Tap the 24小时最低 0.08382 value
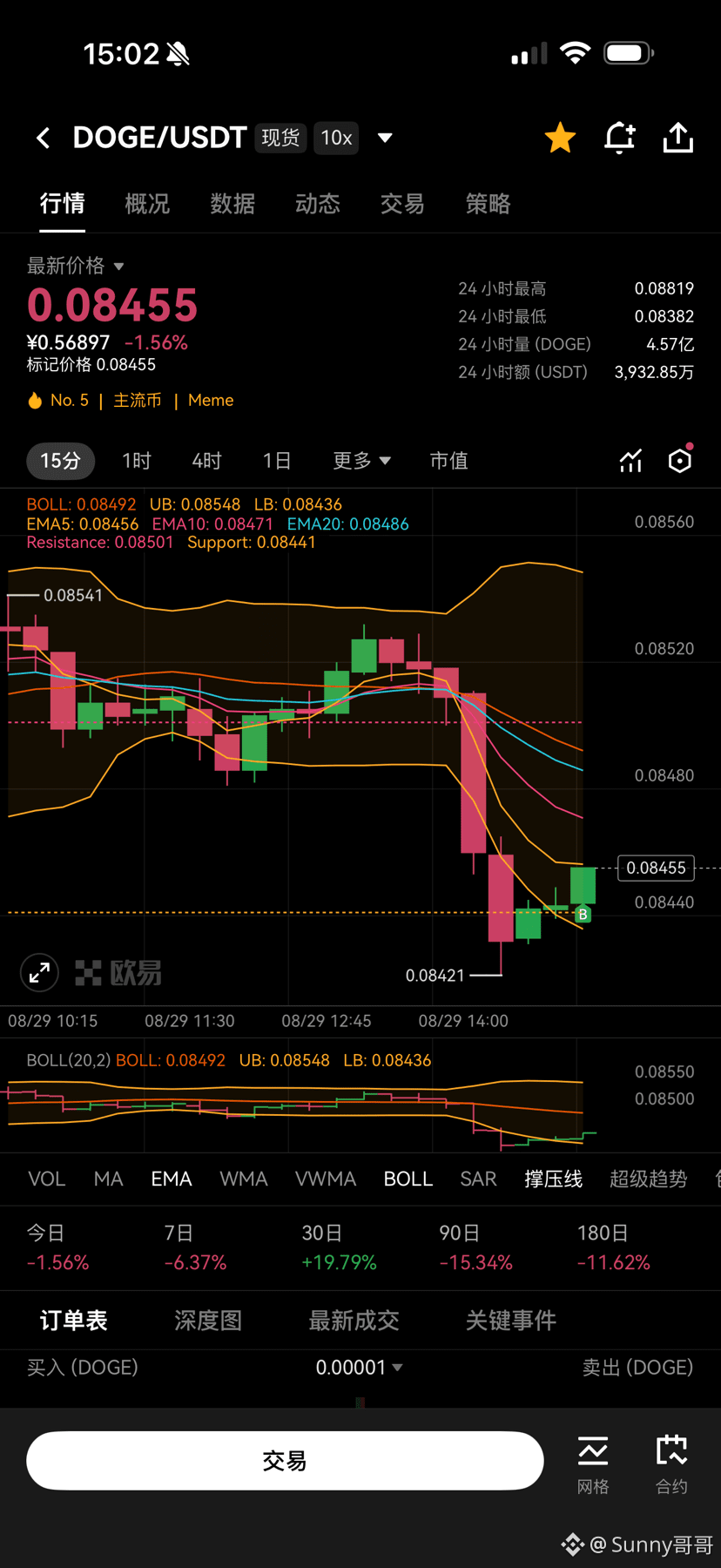This screenshot has height=1568, width=721. click(664, 316)
